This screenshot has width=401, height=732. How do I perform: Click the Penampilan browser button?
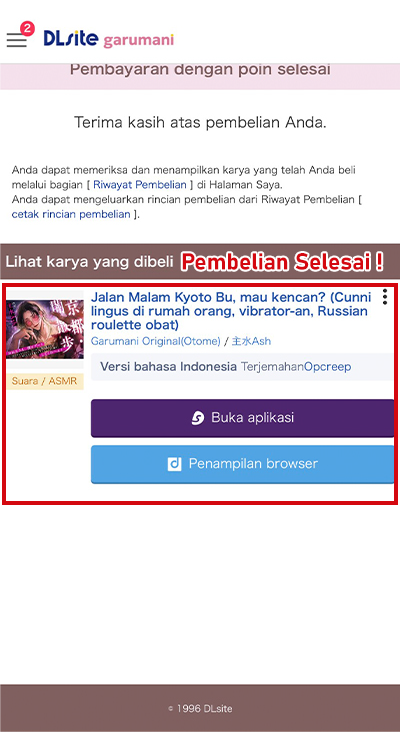pyautogui.click(x=243, y=464)
